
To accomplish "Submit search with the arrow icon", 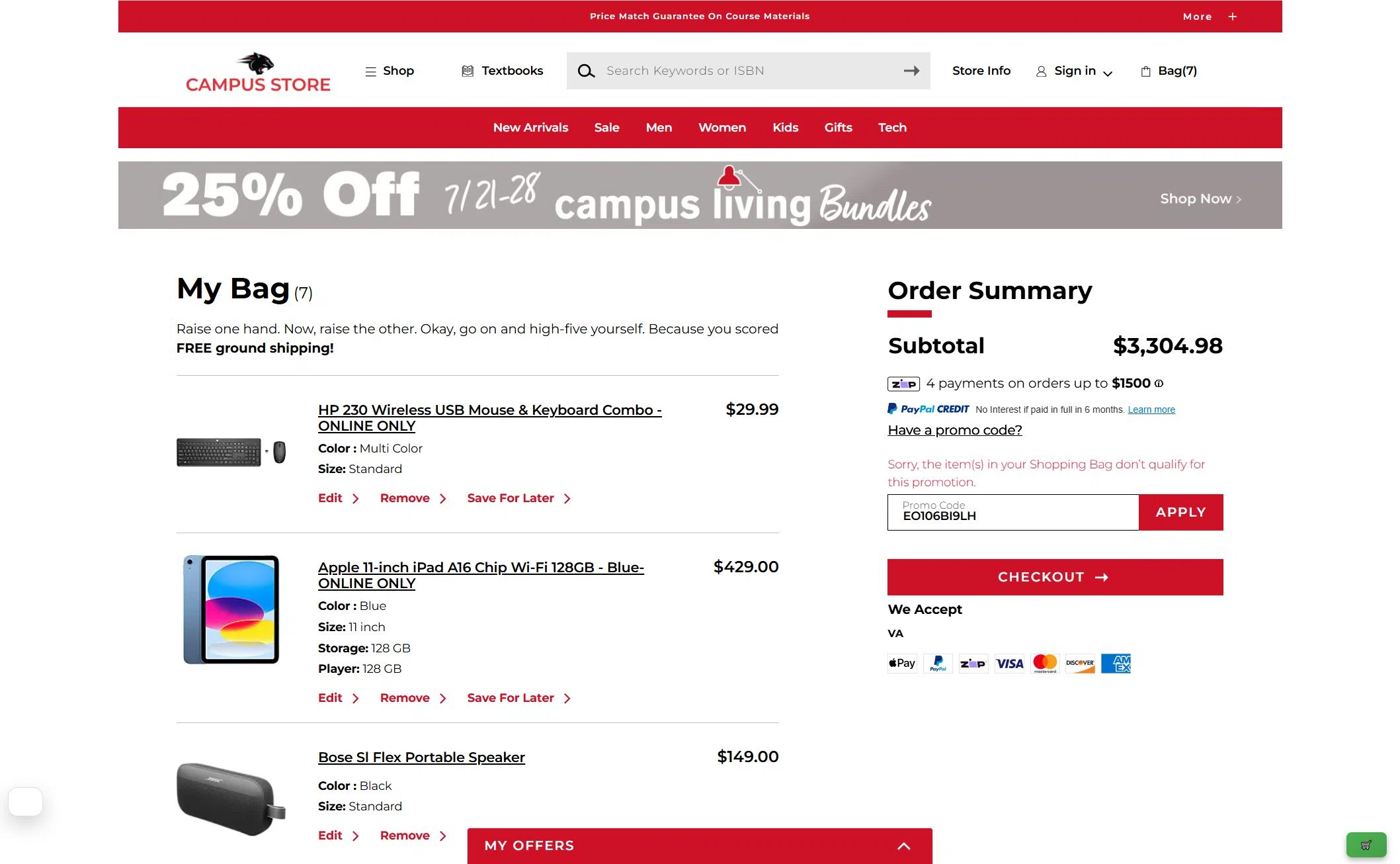I will [x=911, y=71].
